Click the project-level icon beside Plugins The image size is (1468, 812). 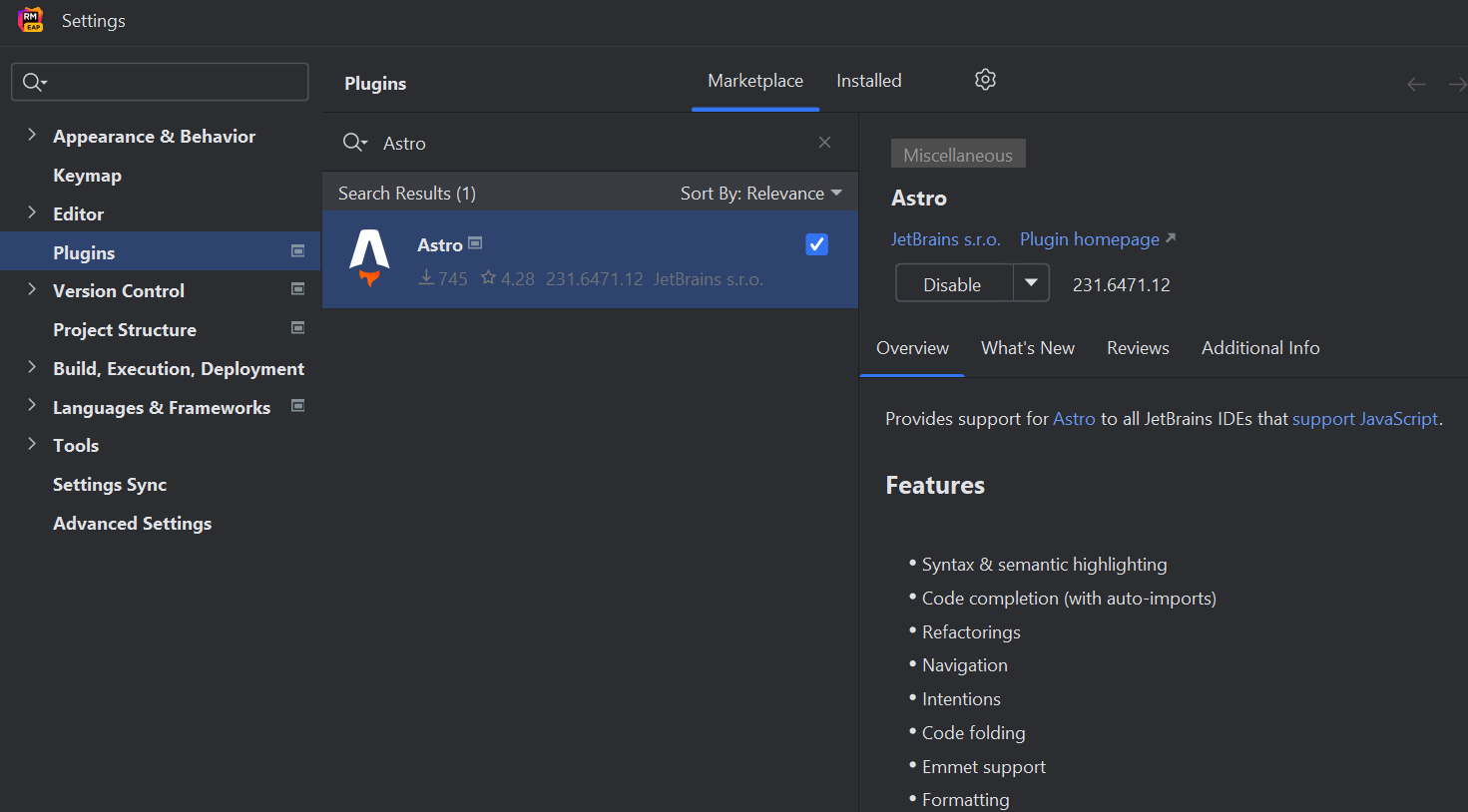tap(297, 251)
